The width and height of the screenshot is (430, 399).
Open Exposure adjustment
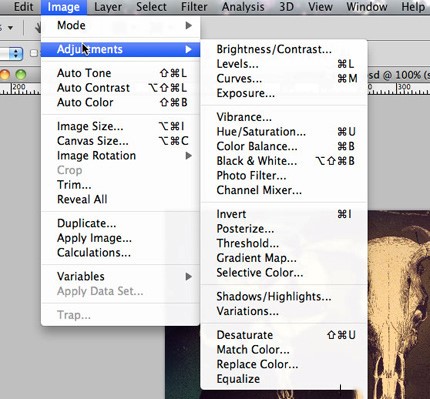[284, 93]
